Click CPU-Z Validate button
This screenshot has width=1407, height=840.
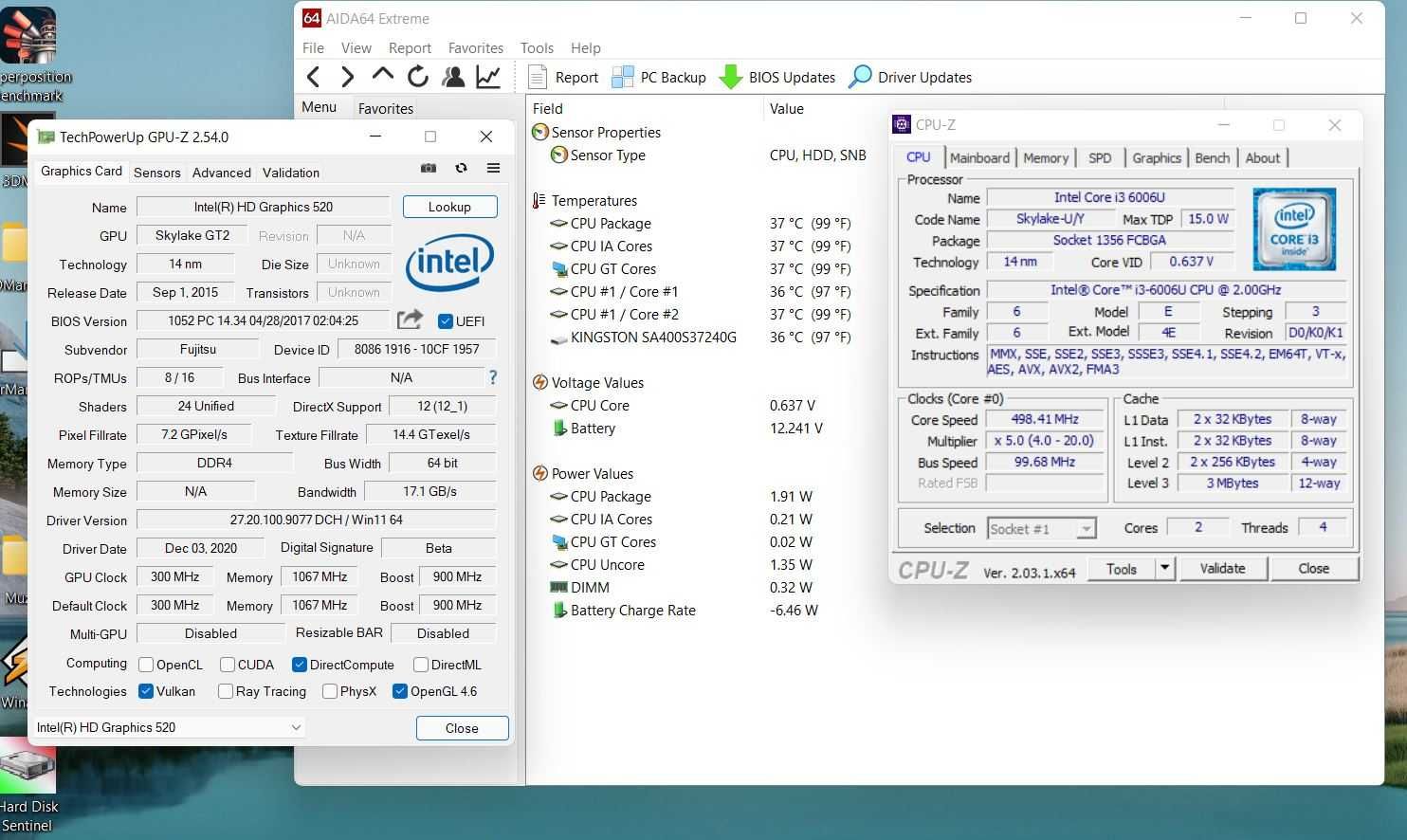click(x=1222, y=568)
